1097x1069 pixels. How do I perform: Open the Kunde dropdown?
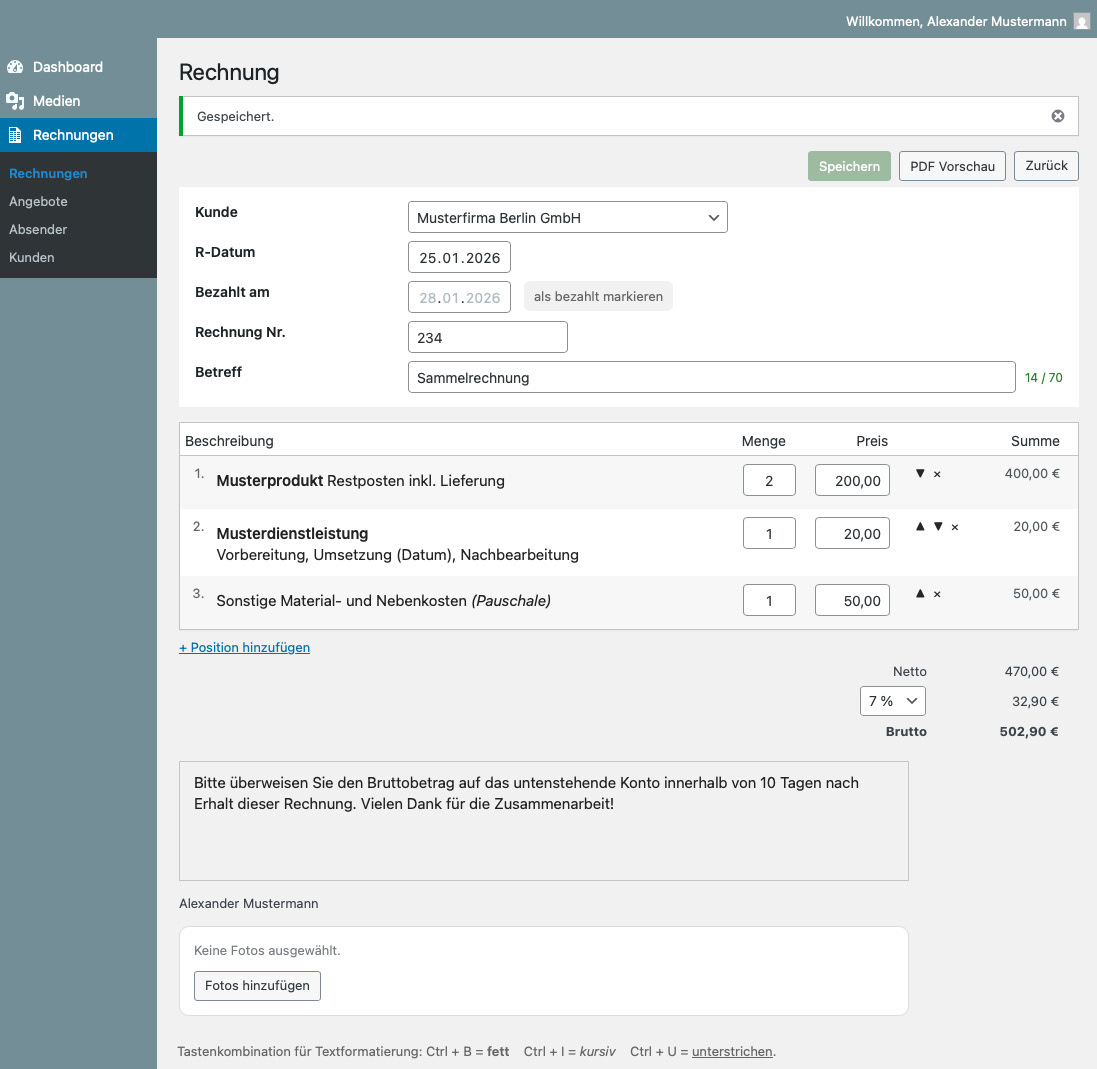(x=567, y=217)
